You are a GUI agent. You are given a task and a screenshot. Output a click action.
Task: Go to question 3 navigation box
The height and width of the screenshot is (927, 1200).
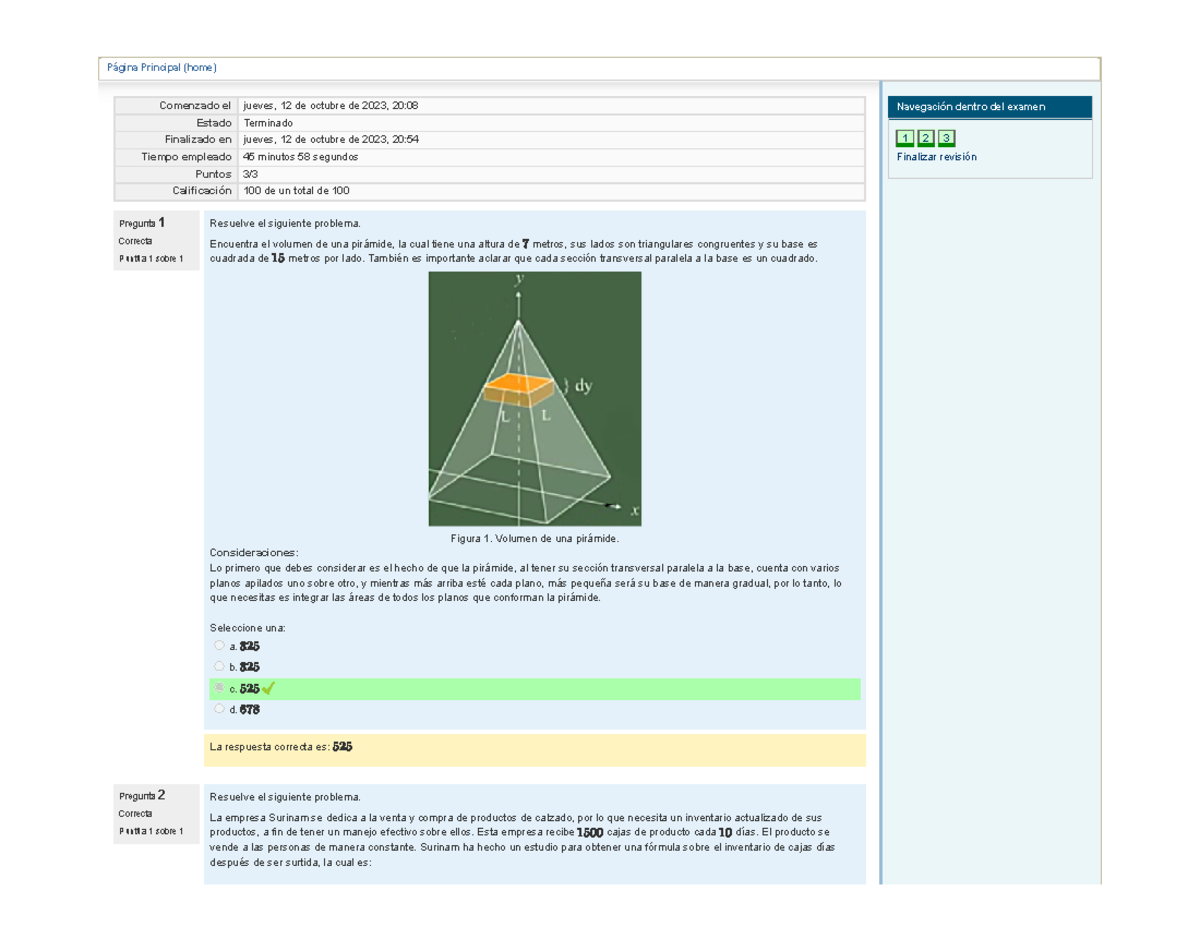point(947,138)
